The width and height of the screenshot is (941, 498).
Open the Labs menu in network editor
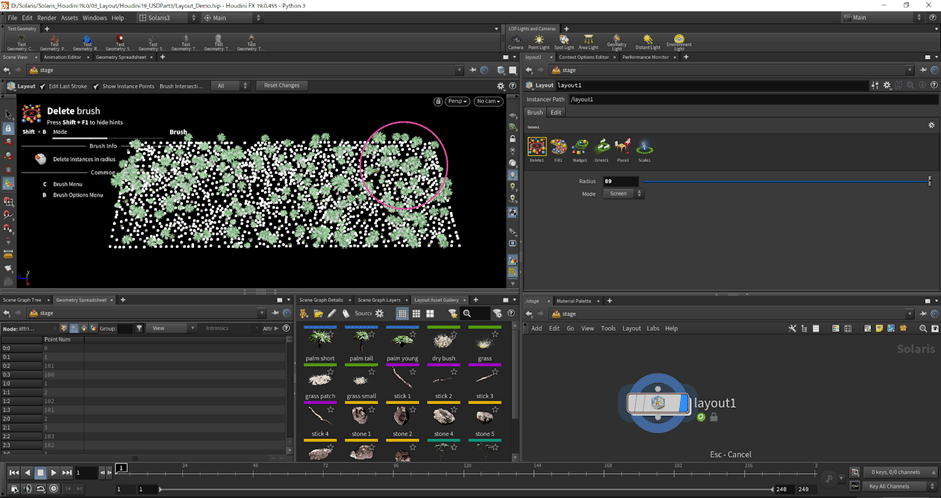click(x=653, y=328)
